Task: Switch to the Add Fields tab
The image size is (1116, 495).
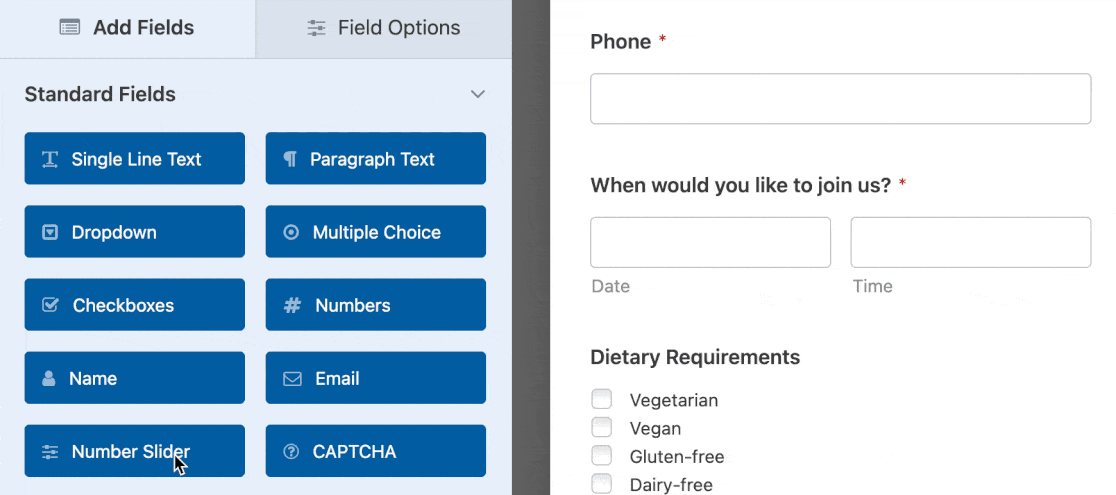Action: [127, 28]
